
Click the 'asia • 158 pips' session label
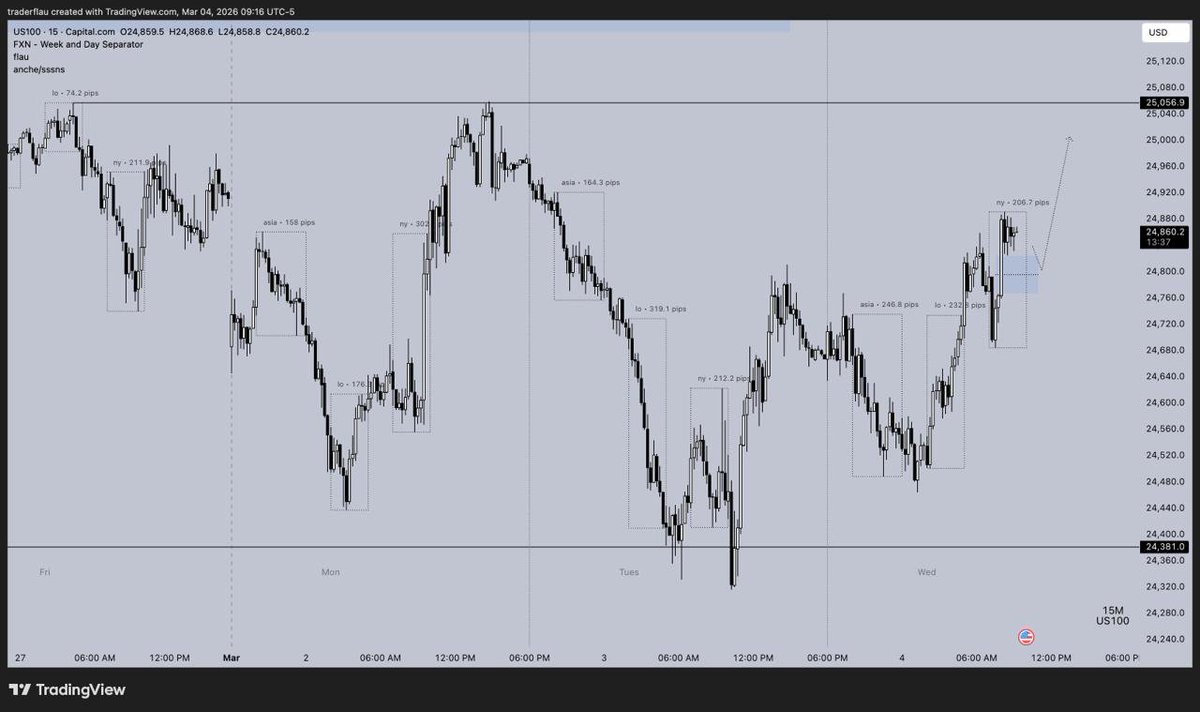point(289,222)
